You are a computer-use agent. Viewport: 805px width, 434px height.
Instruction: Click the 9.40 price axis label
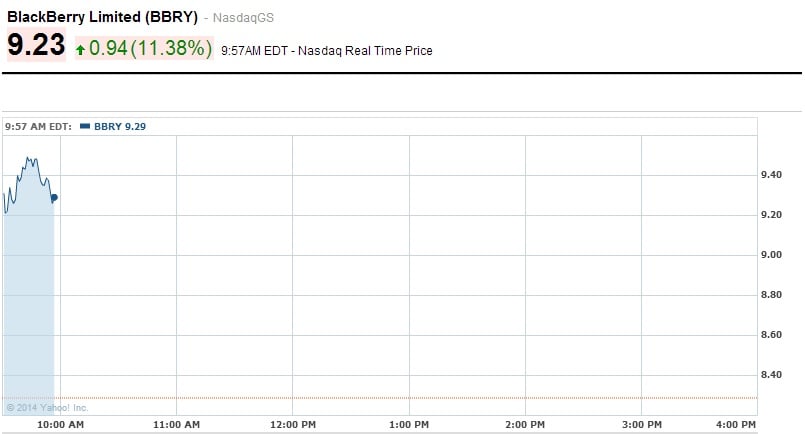coord(772,175)
